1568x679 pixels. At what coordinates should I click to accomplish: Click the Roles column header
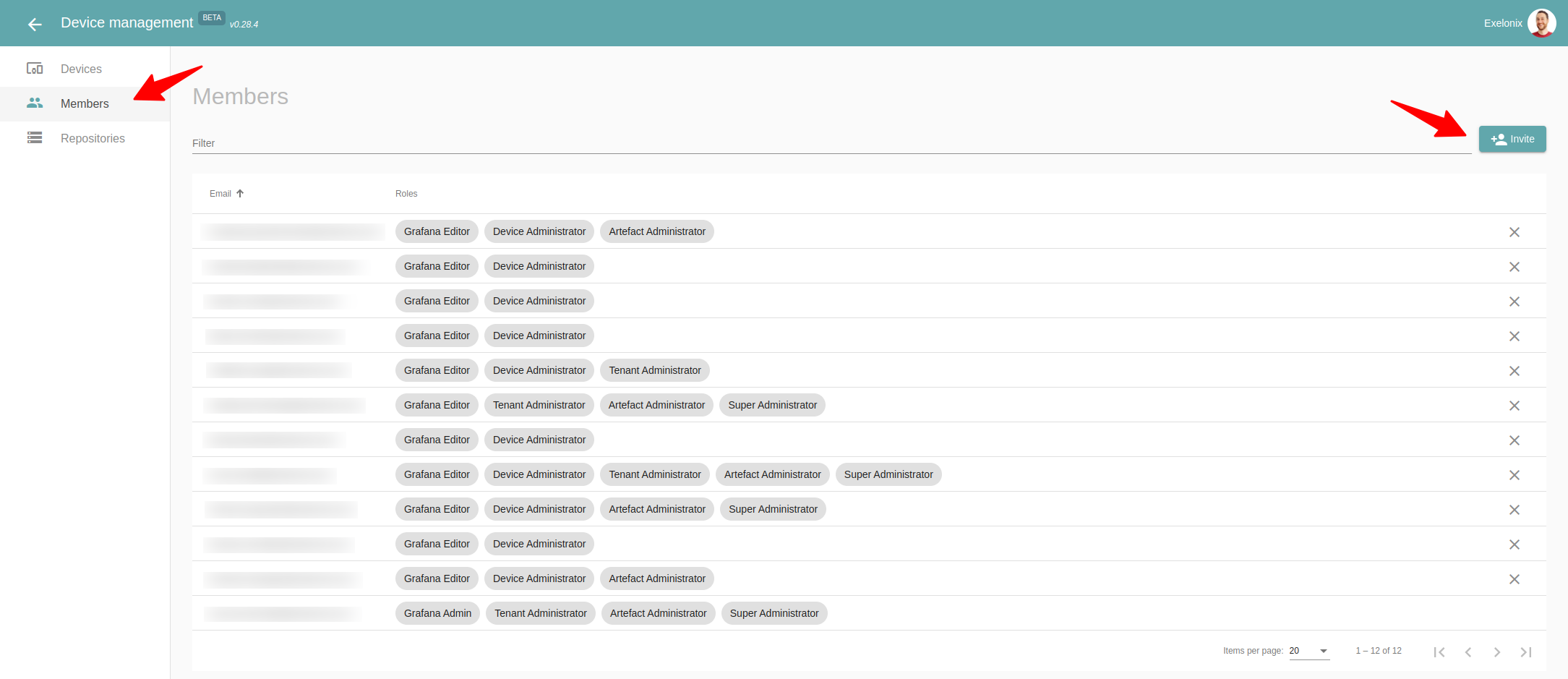click(406, 193)
